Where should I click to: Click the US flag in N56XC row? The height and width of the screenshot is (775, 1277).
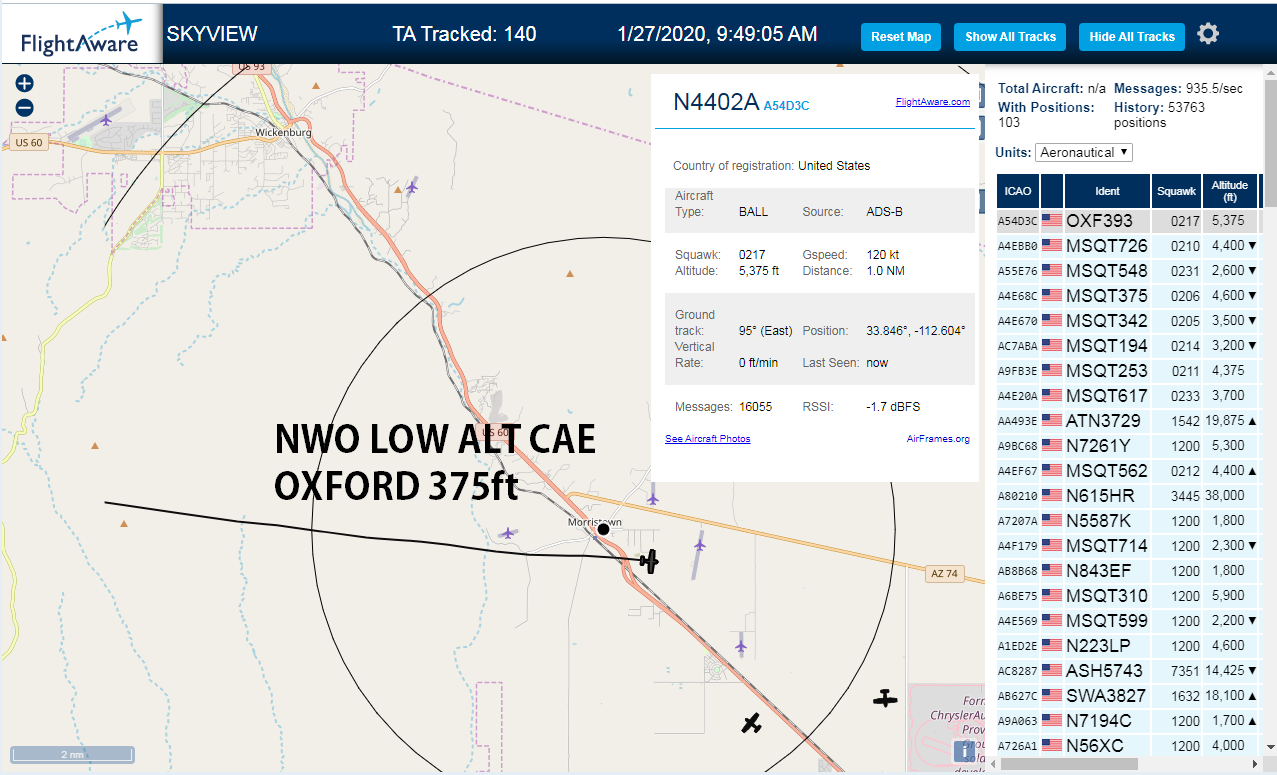1052,745
